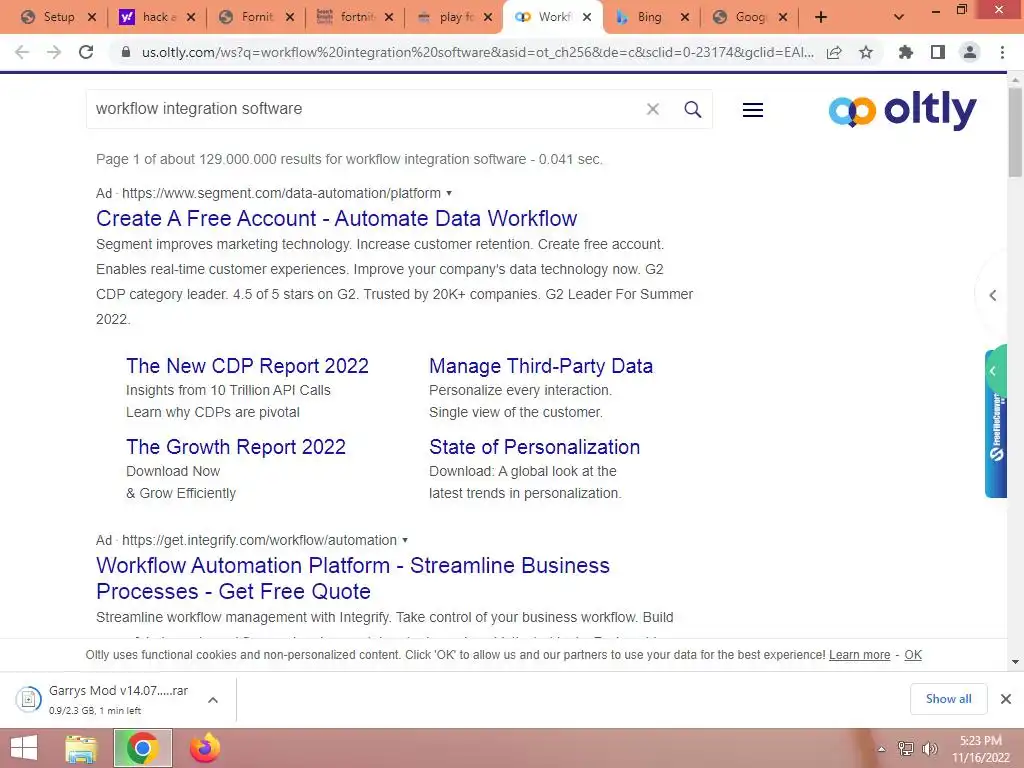This screenshot has width=1024, height=768.
Task: Click the 'Show all' downloads button
Action: click(948, 699)
